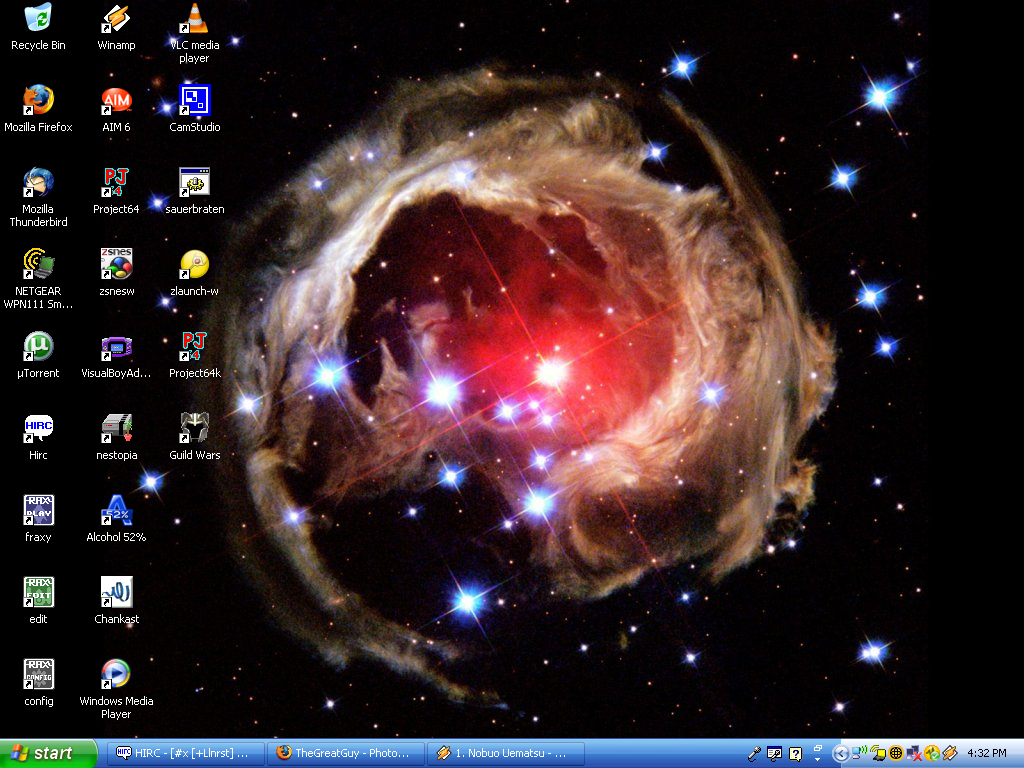Expand hidden system tray icons

pos(840,753)
